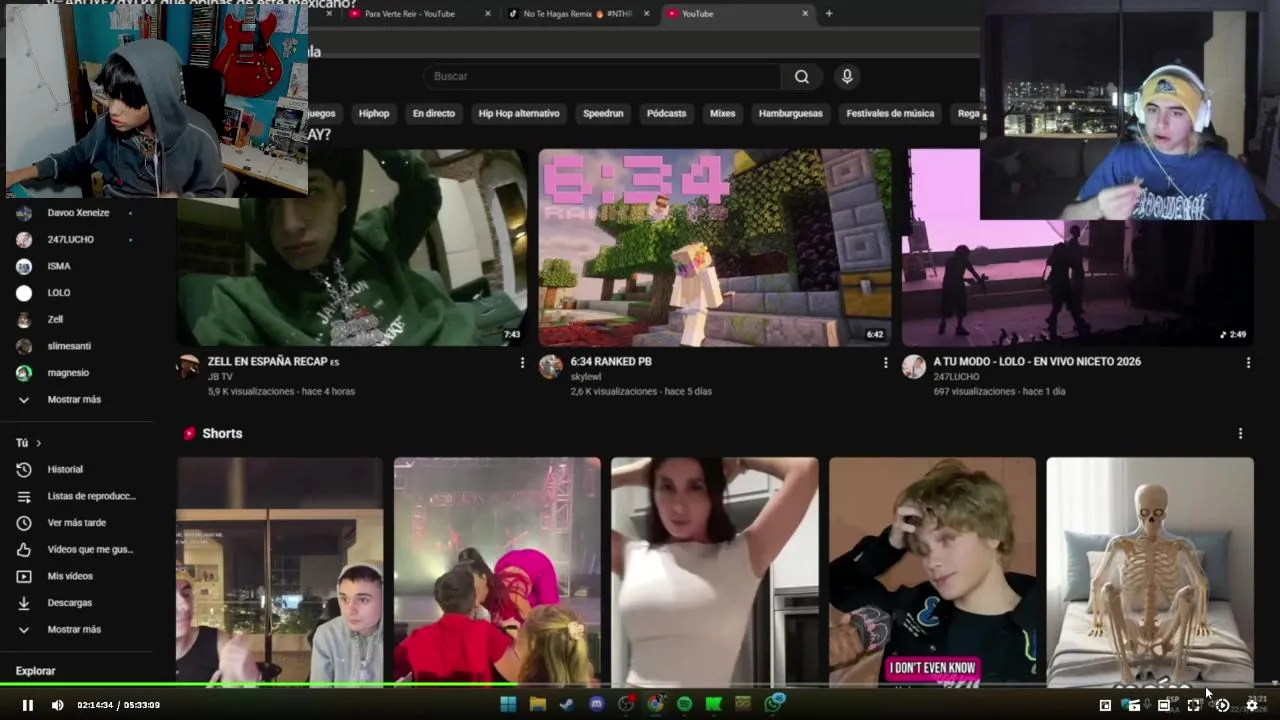
Task: Select the Speedrun filter chip
Action: click(x=603, y=113)
